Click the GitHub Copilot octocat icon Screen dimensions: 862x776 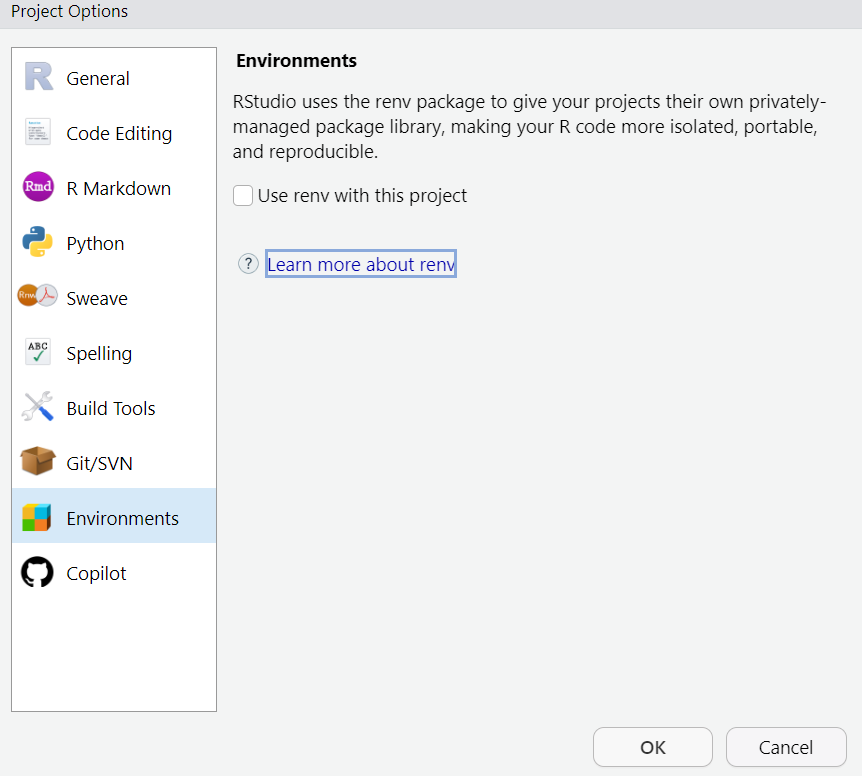tap(38, 572)
